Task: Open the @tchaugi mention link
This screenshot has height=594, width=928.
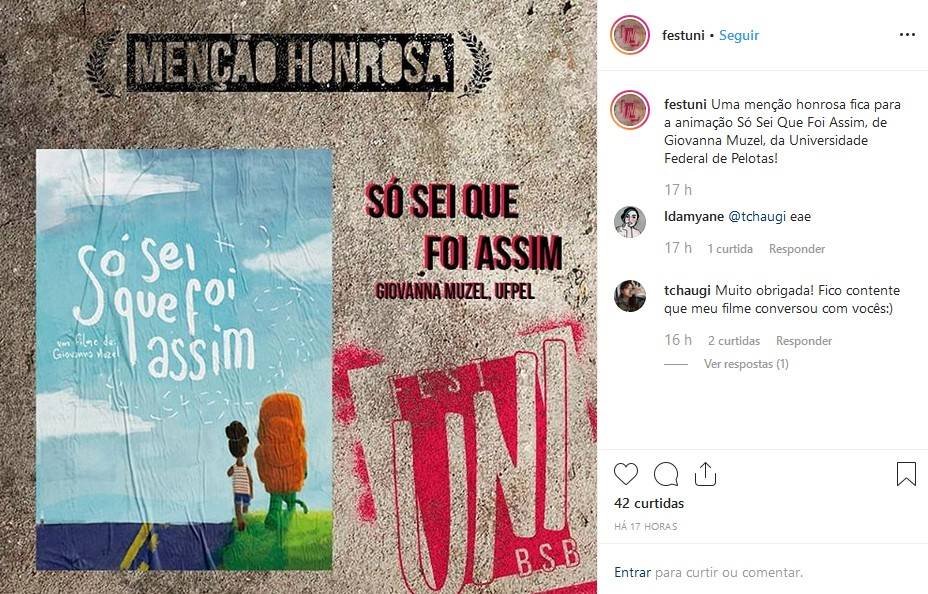Action: tap(757, 217)
